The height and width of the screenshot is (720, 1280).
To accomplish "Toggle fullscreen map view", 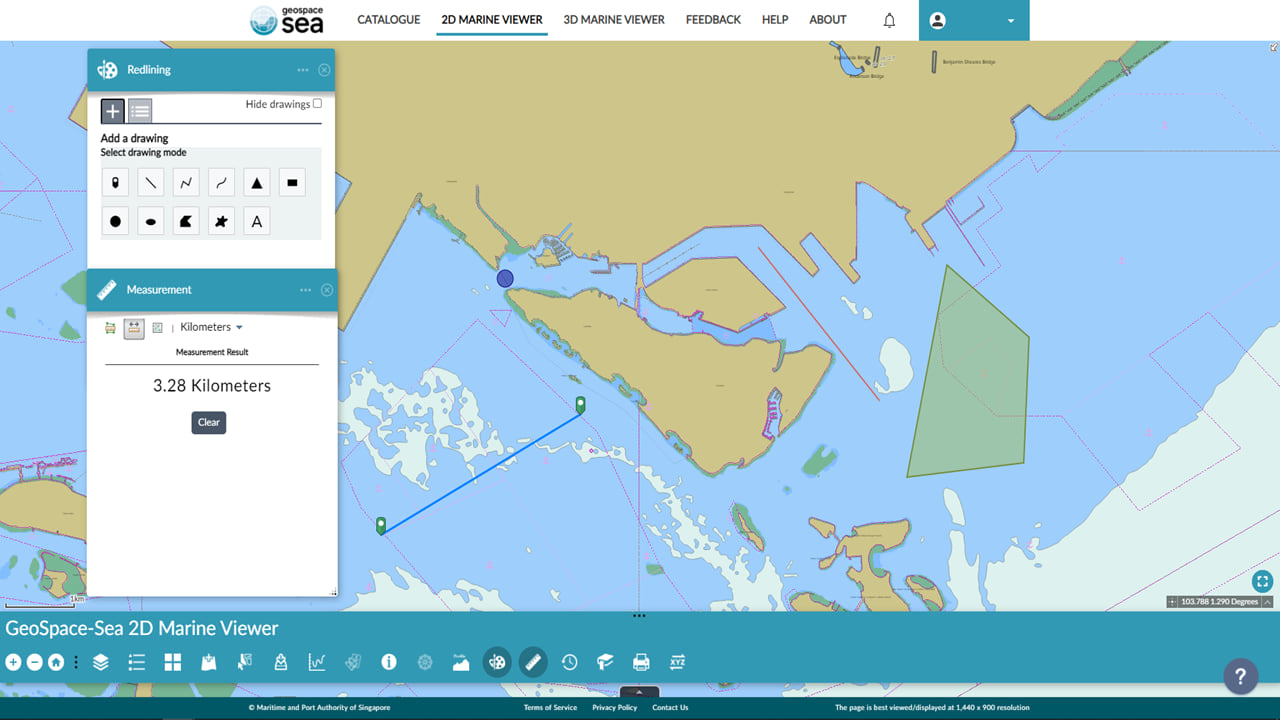I will pyautogui.click(x=1262, y=580).
